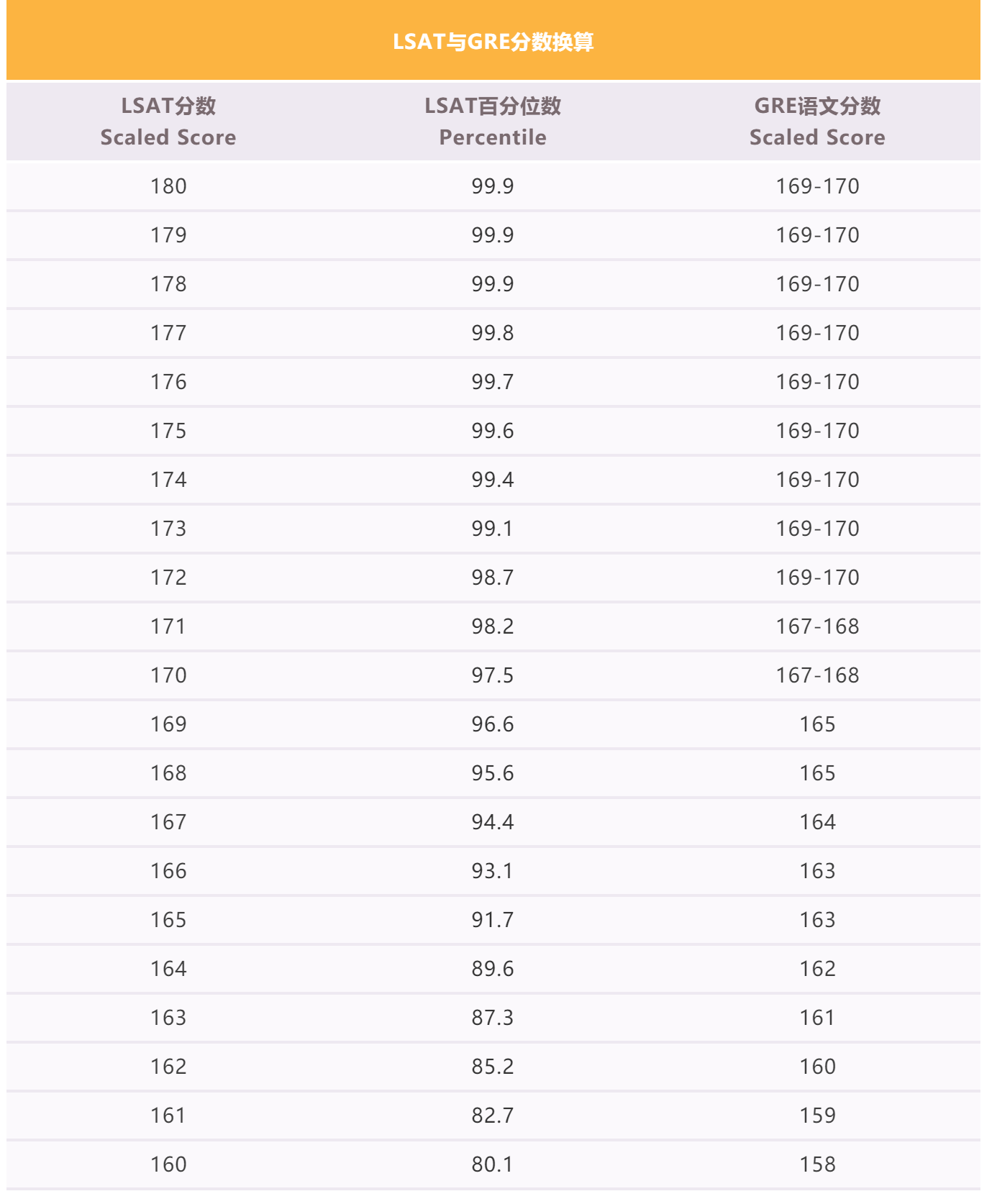Select the percentile cell showing 96.6
Screen dimensions: 997x1204
click(x=493, y=724)
